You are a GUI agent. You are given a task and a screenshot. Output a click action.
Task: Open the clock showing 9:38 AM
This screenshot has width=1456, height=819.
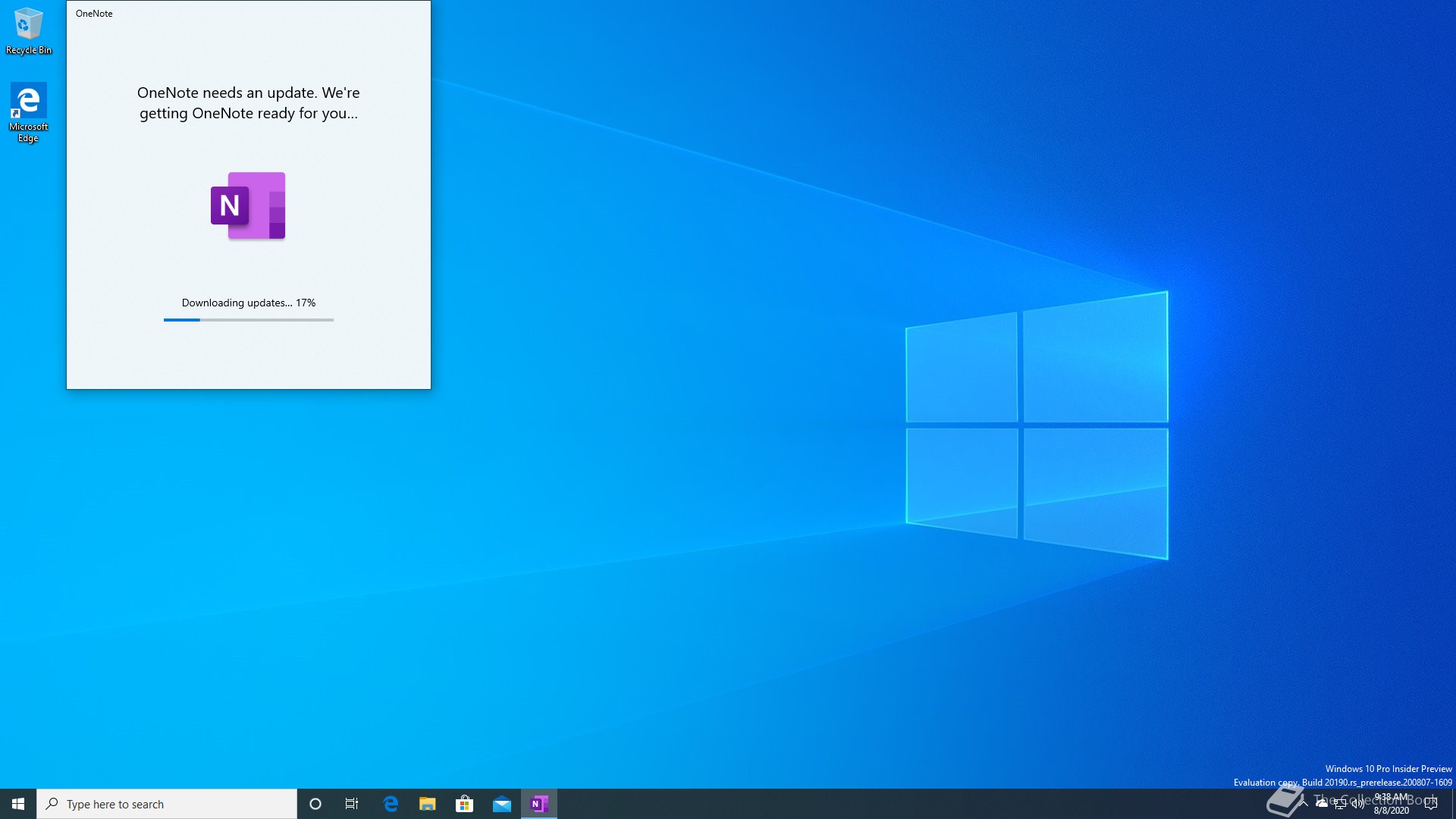(1392, 804)
